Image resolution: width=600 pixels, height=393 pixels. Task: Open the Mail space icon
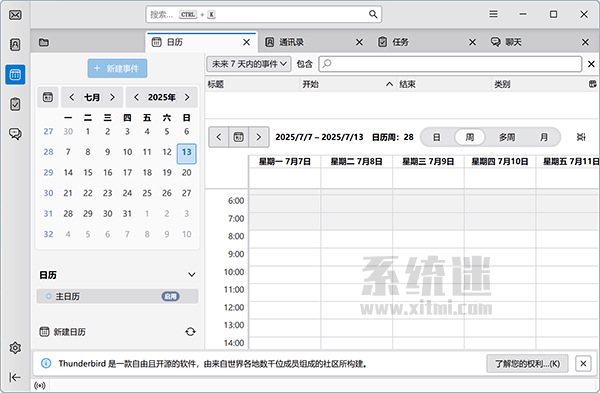(15, 15)
